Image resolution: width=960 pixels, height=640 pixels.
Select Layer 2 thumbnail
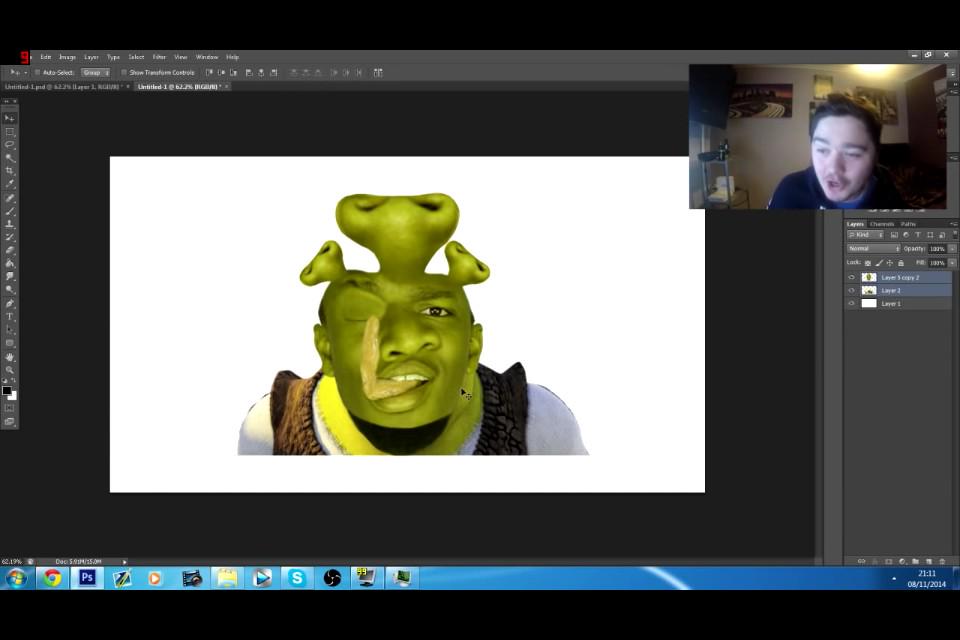869,290
